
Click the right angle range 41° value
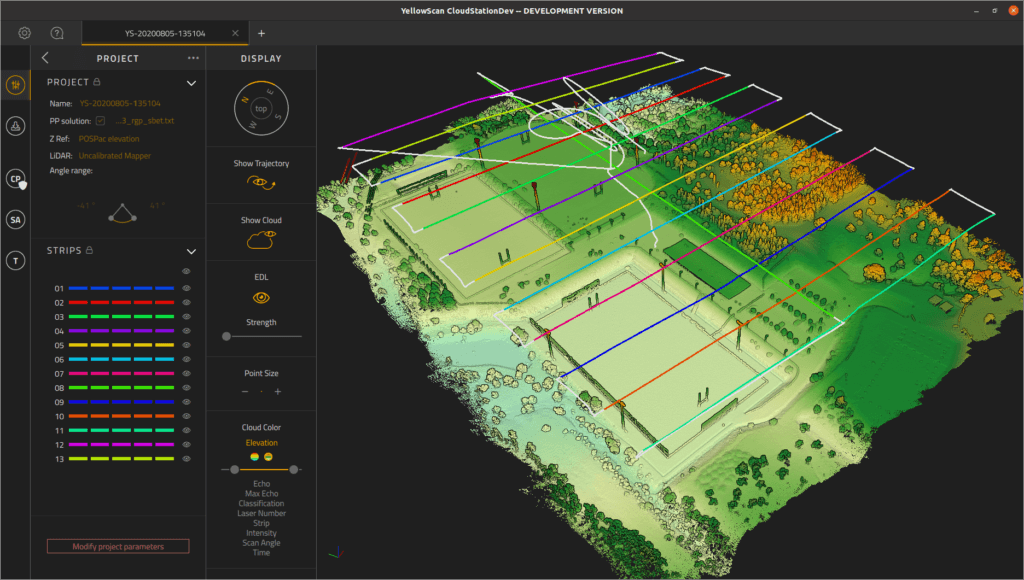point(157,205)
